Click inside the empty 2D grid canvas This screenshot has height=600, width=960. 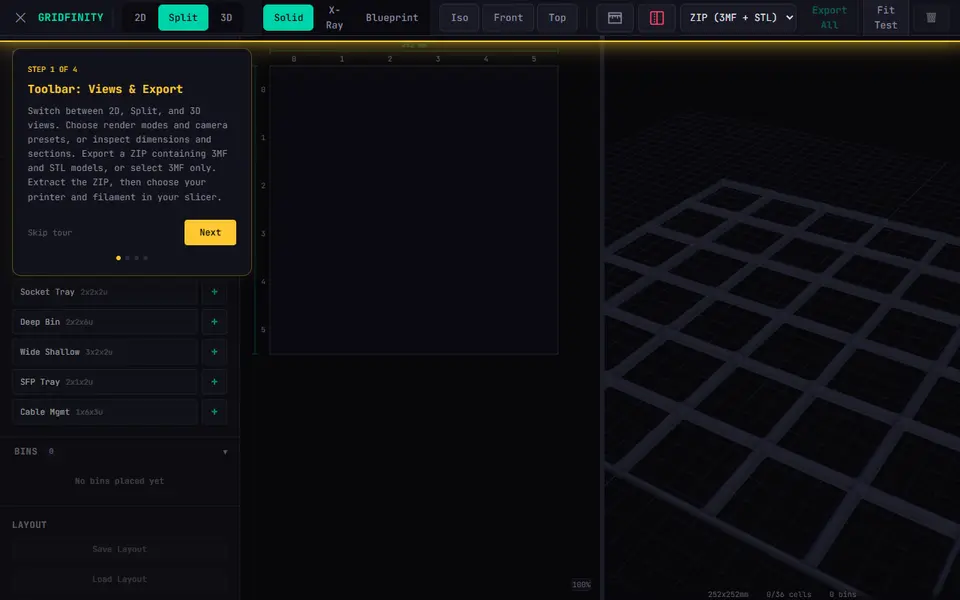click(x=414, y=209)
